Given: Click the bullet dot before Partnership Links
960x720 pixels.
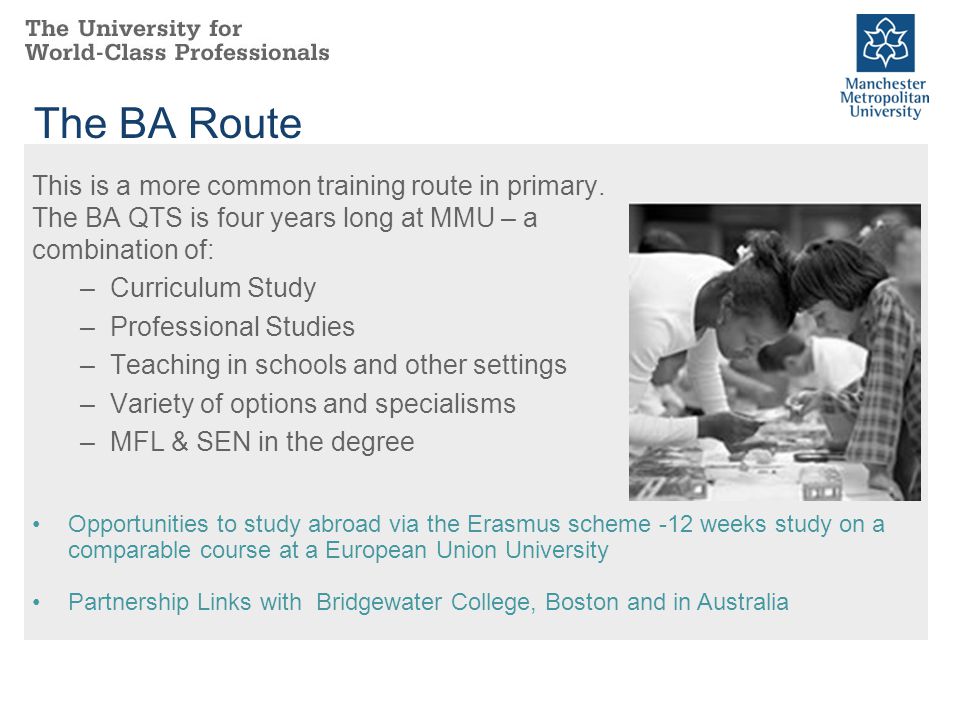Looking at the screenshot, I should pyautogui.click(x=37, y=602).
